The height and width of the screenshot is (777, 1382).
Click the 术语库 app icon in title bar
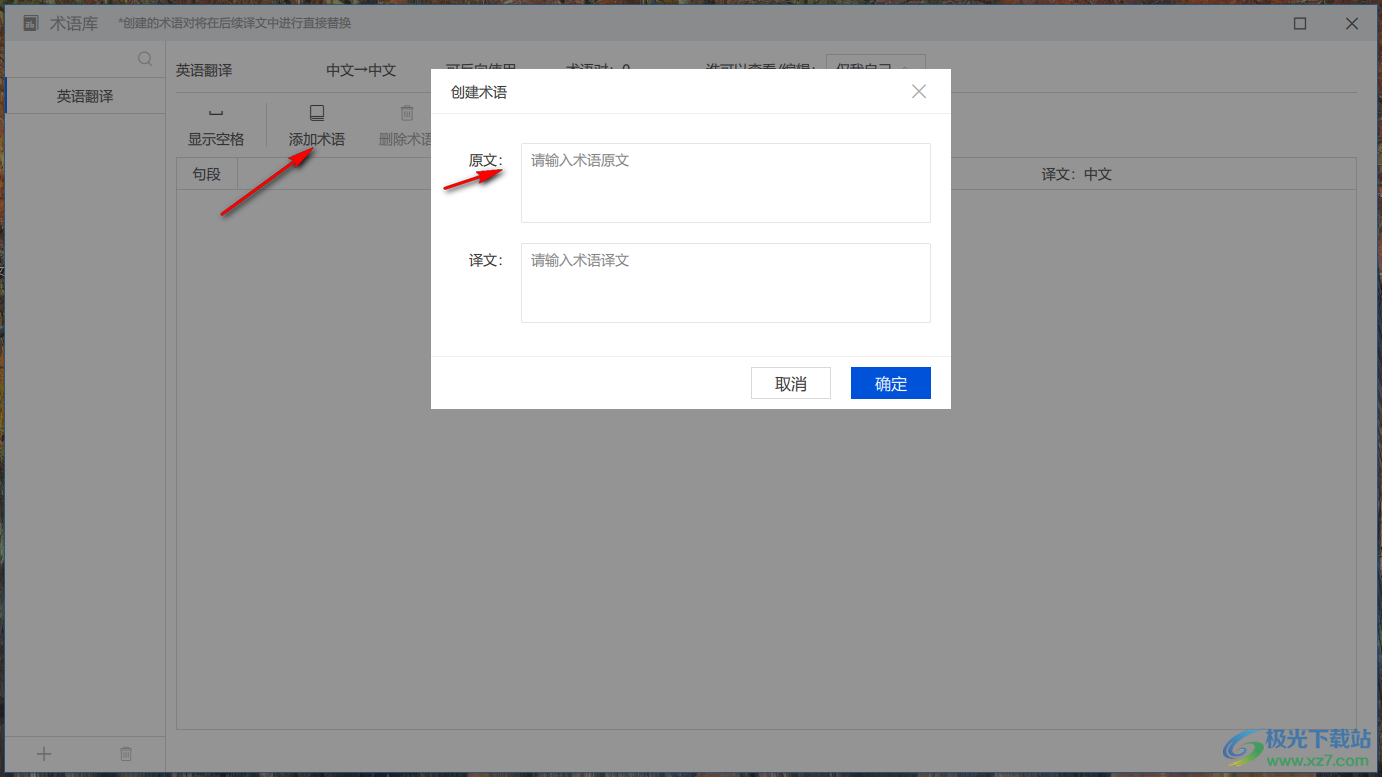pyautogui.click(x=31, y=24)
